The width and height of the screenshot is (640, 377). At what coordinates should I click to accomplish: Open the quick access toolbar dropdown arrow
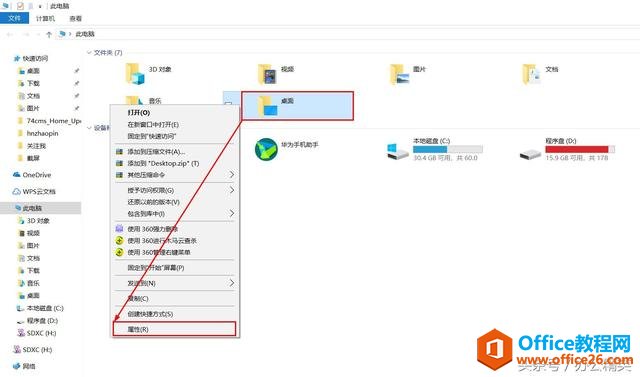[40, 7]
